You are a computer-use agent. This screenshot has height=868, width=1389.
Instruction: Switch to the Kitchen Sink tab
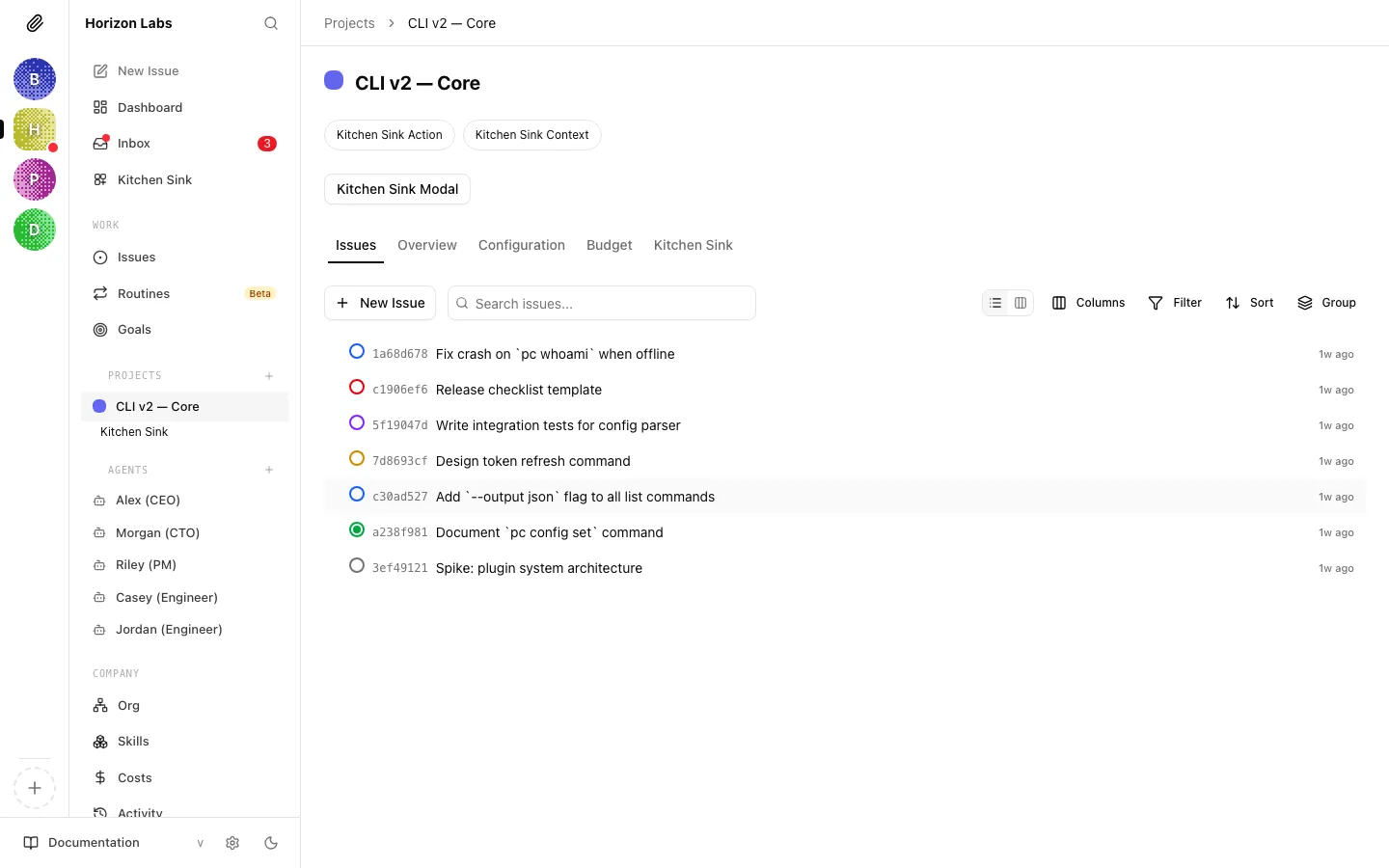click(694, 245)
